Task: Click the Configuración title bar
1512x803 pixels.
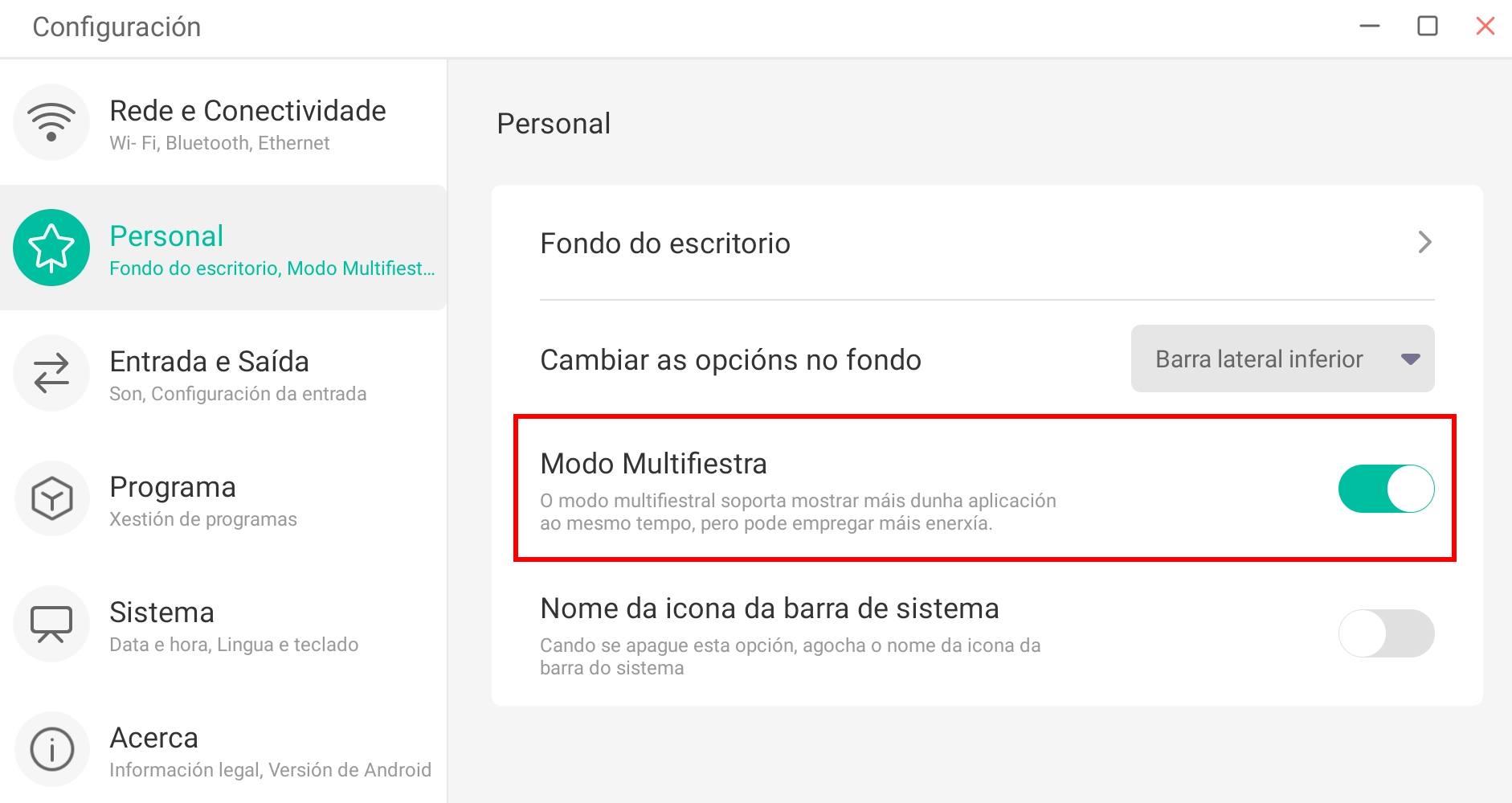Action: point(117,27)
